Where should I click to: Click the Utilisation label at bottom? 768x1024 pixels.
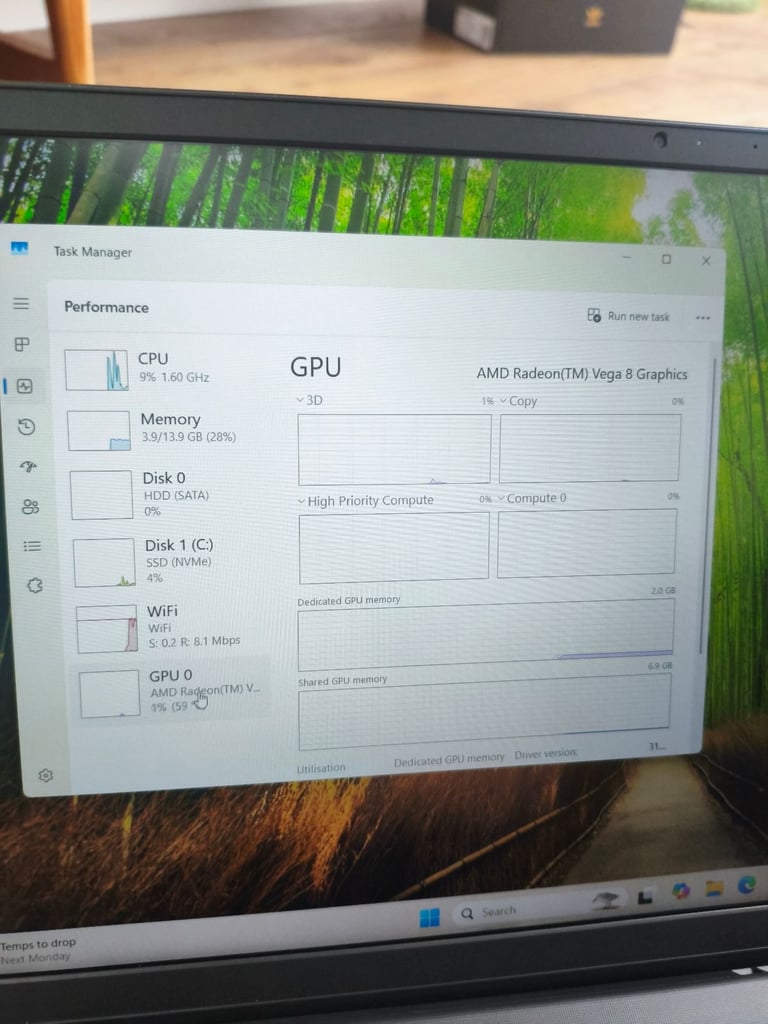tap(321, 768)
